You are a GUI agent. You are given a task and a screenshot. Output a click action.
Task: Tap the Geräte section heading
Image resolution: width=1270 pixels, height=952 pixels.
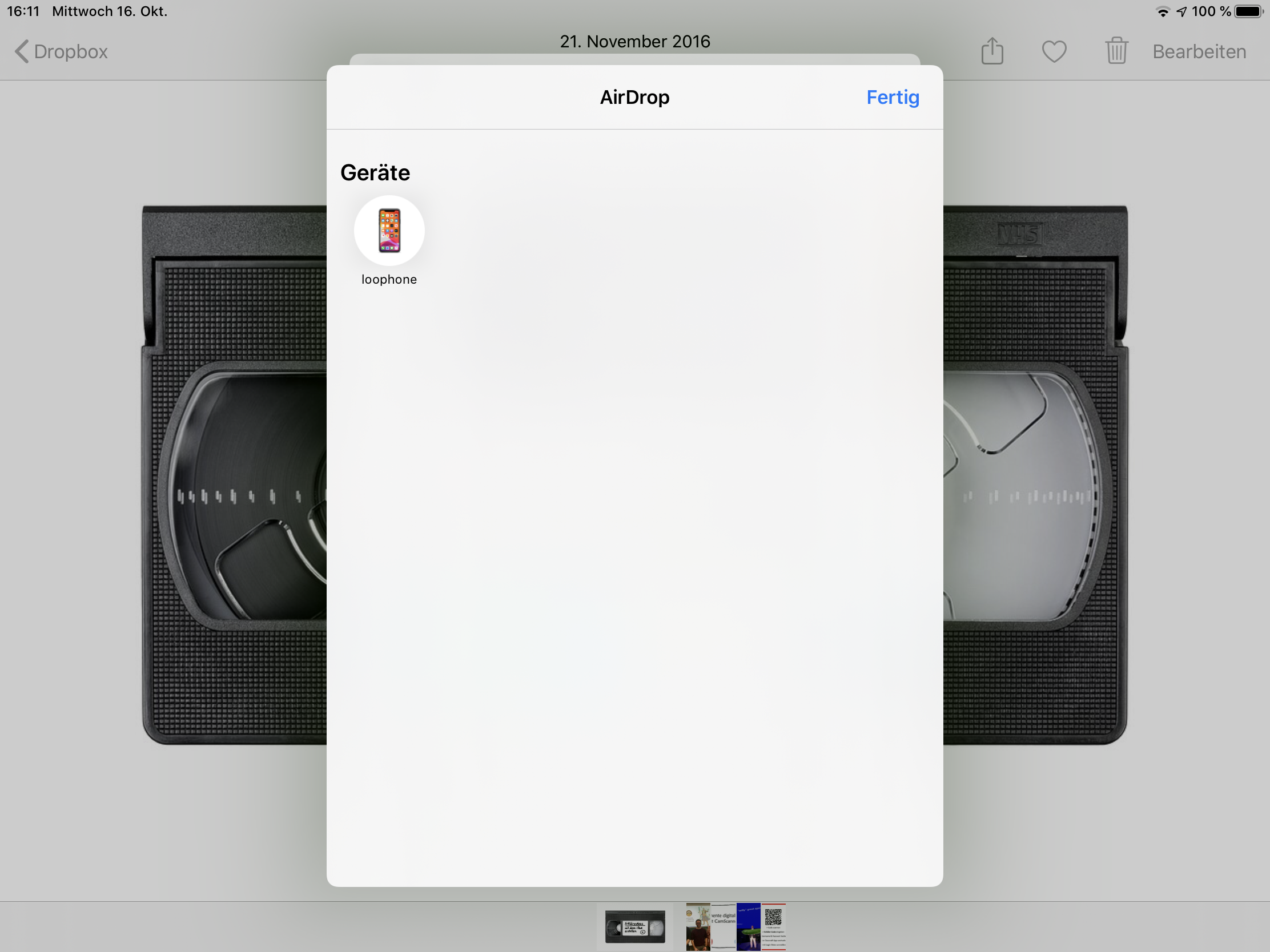(375, 173)
